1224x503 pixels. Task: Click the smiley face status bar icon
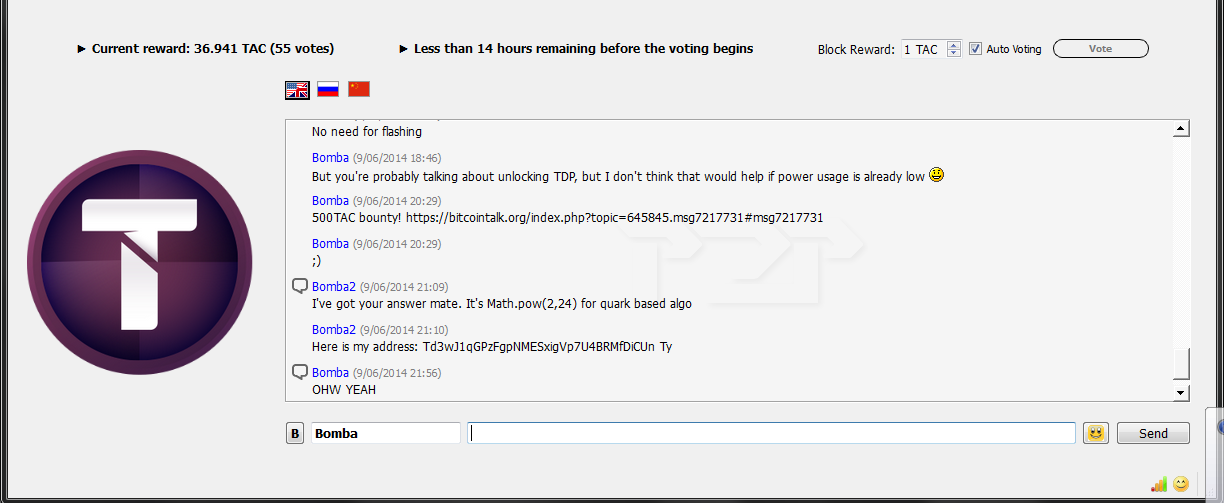pyautogui.click(x=1181, y=484)
